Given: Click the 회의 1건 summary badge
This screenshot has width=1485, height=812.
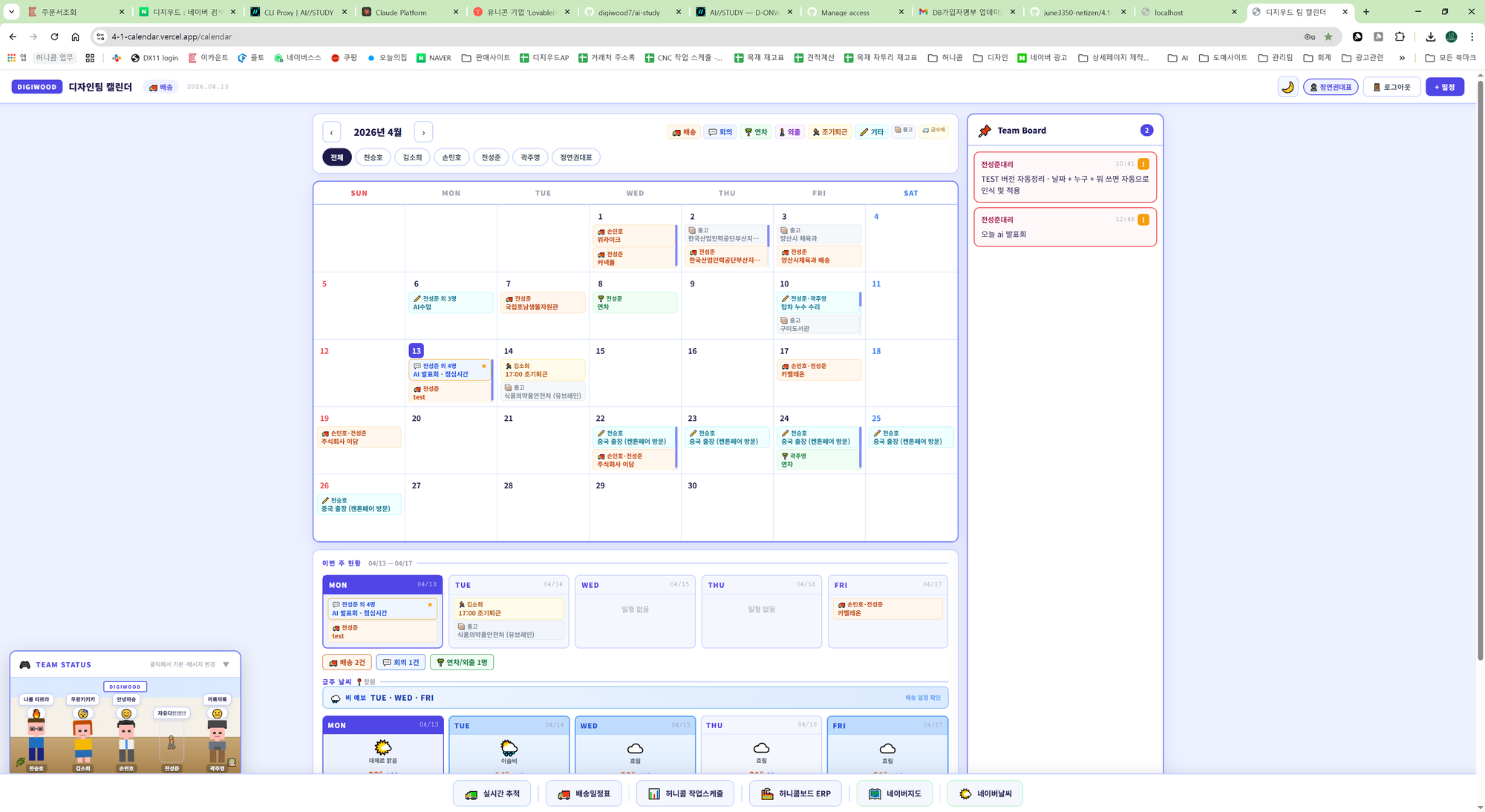Looking at the screenshot, I should click(x=401, y=662).
